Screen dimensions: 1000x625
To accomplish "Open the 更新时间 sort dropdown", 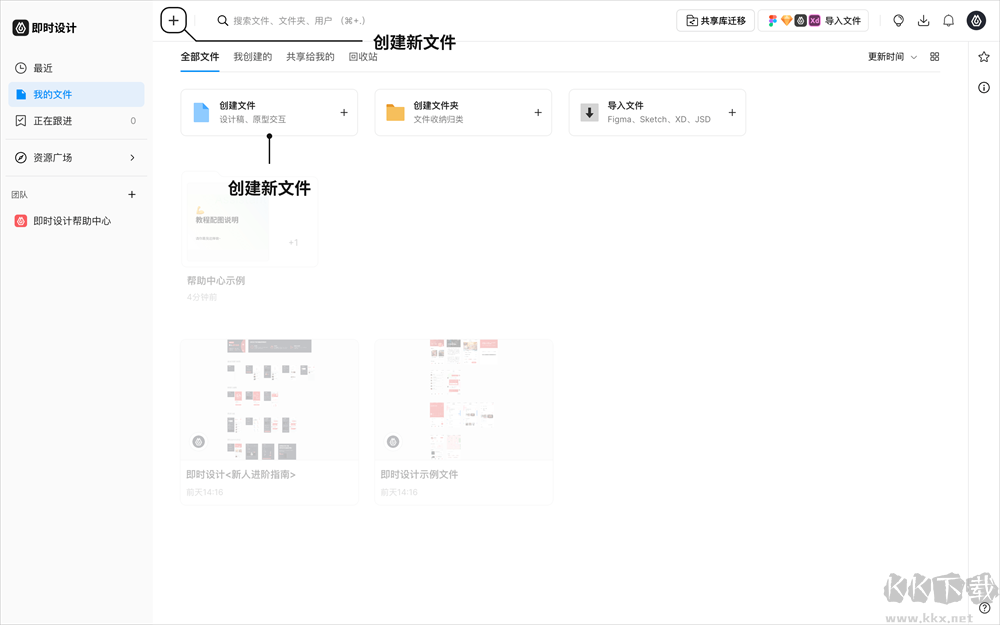I will tap(890, 57).
